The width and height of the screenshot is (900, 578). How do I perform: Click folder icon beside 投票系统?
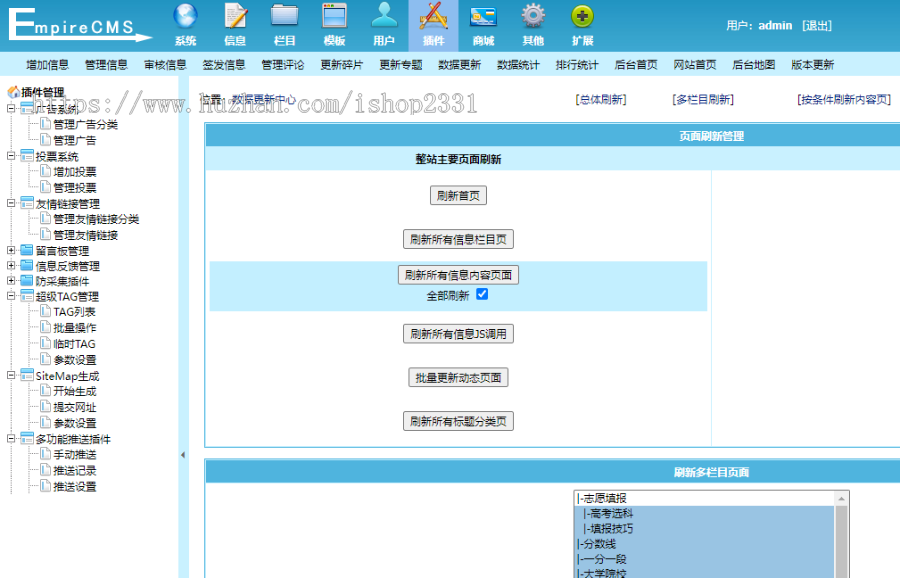pos(27,156)
